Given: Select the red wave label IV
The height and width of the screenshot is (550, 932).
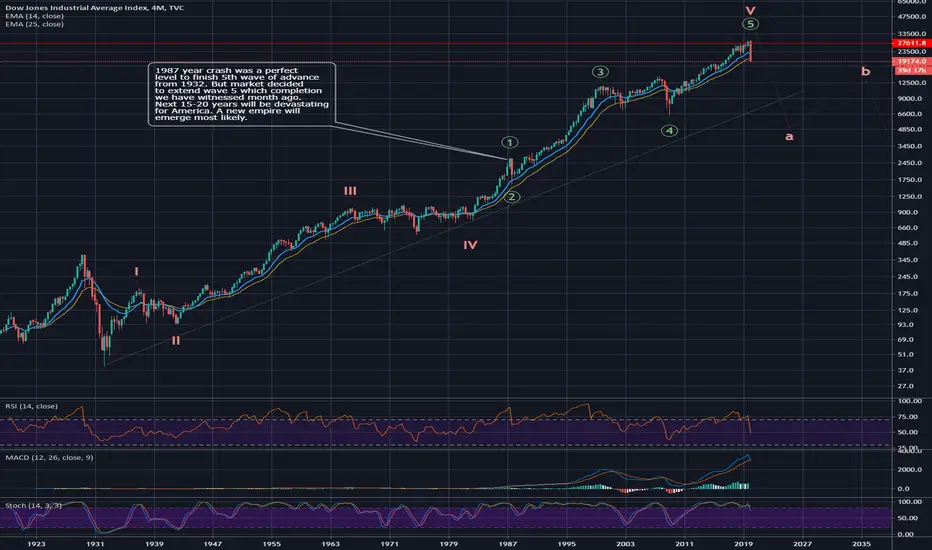Looking at the screenshot, I should [x=470, y=245].
